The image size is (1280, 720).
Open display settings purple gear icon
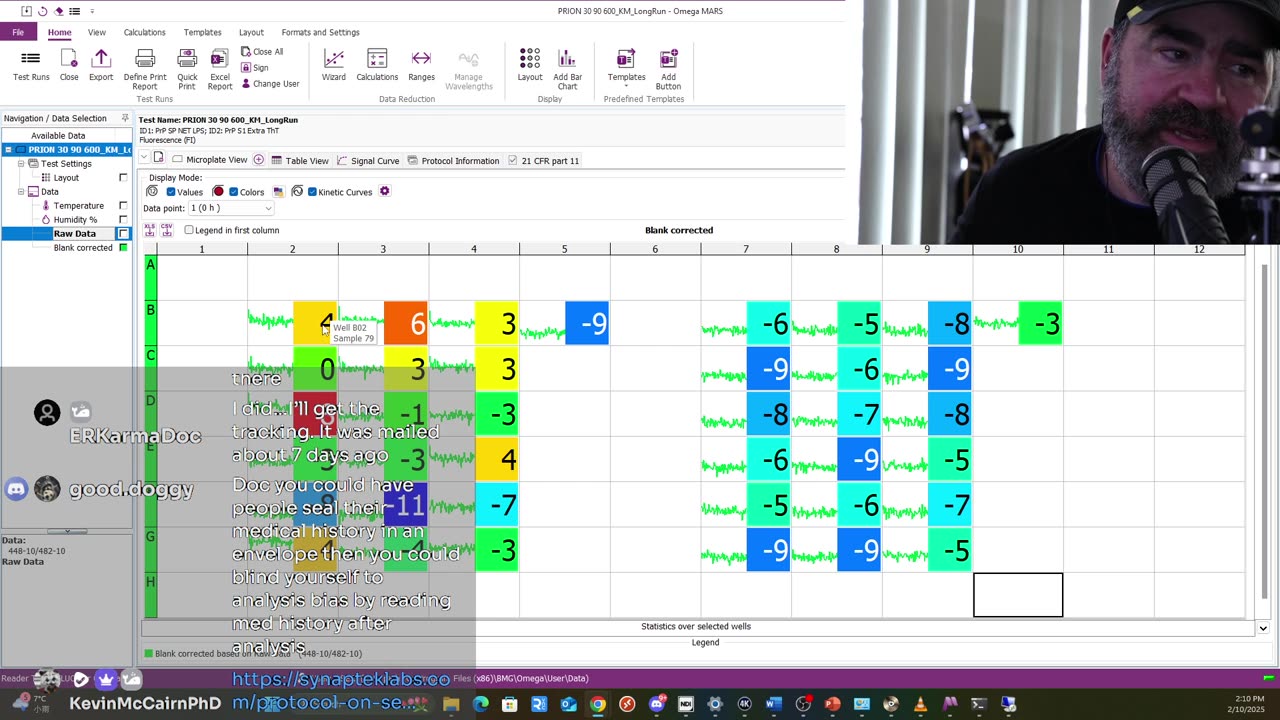pyautogui.click(x=384, y=192)
